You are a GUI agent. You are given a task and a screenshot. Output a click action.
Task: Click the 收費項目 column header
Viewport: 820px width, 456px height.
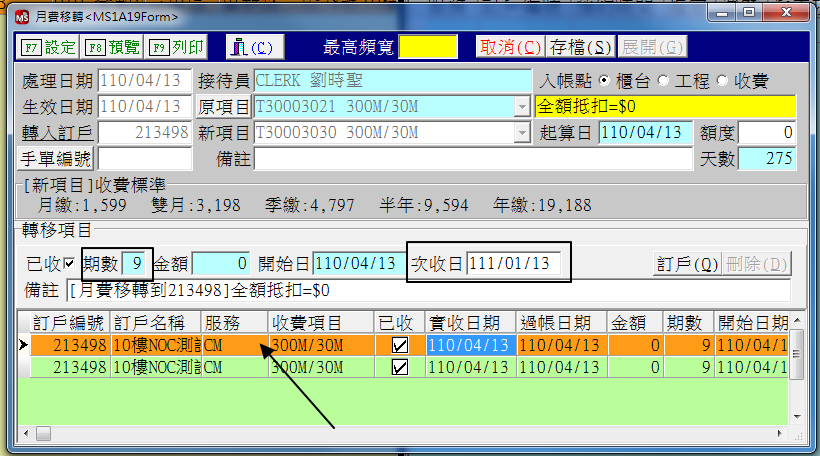coord(318,323)
